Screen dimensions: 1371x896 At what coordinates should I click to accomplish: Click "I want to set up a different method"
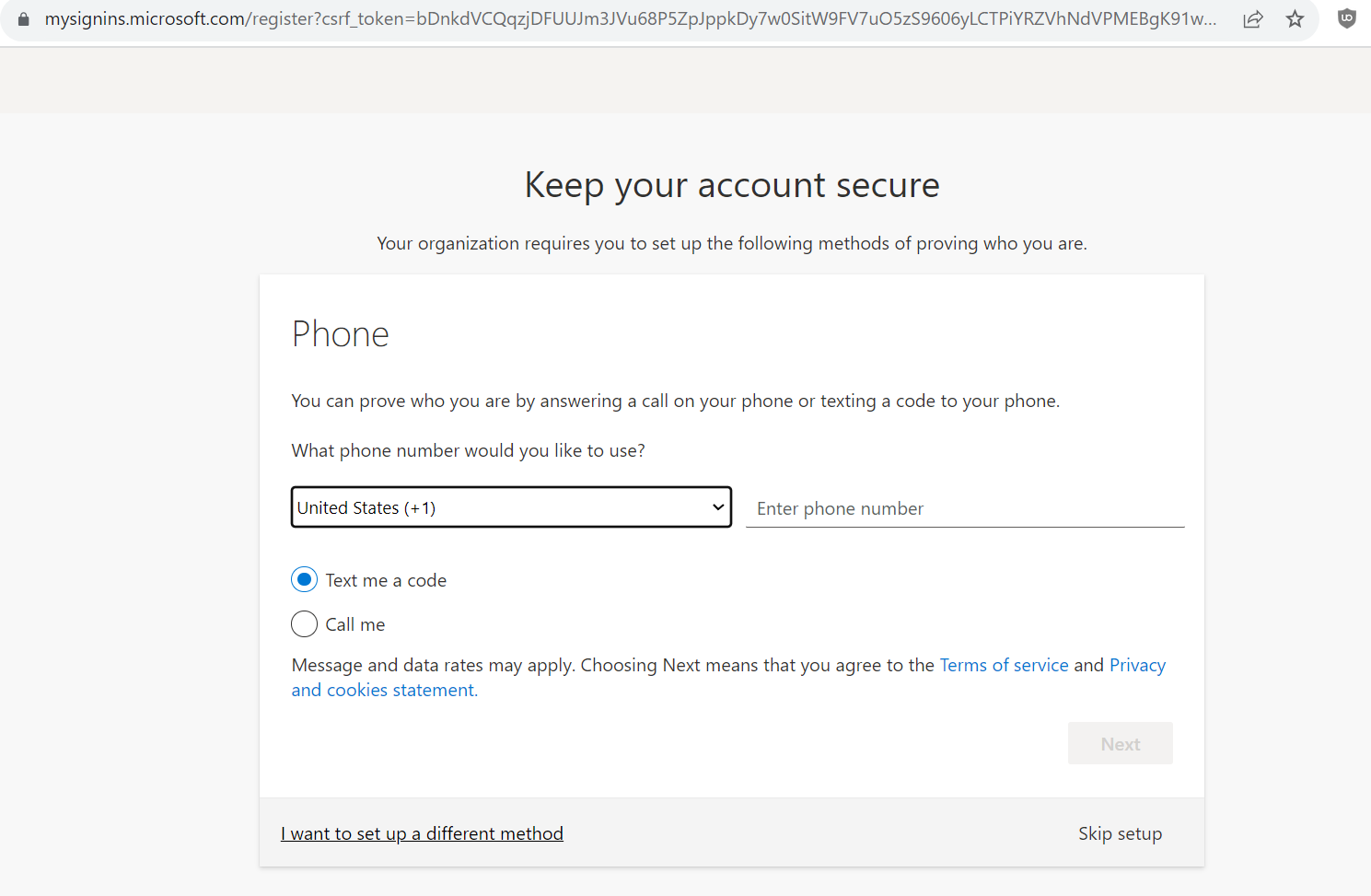422,833
